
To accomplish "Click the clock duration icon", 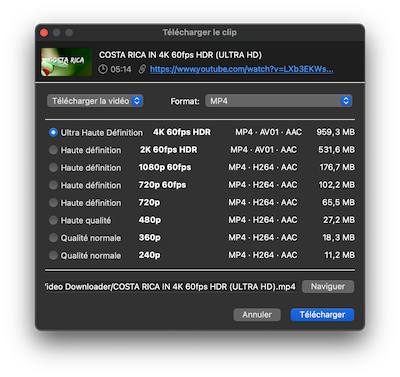I will tap(103, 69).
